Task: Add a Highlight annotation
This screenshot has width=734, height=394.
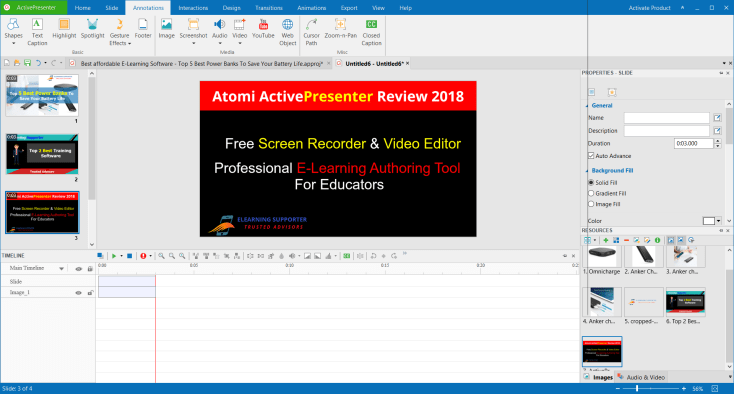Action: coord(64,29)
